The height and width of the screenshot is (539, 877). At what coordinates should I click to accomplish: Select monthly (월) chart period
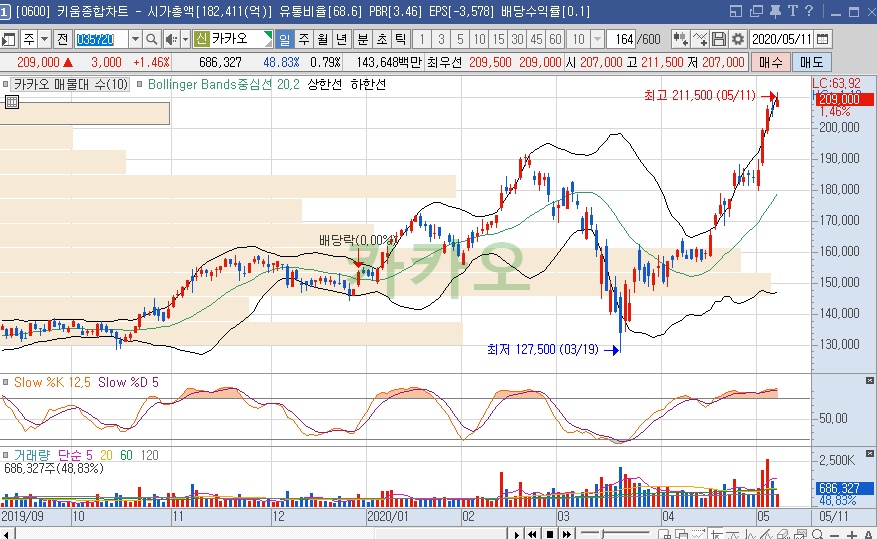click(323, 39)
